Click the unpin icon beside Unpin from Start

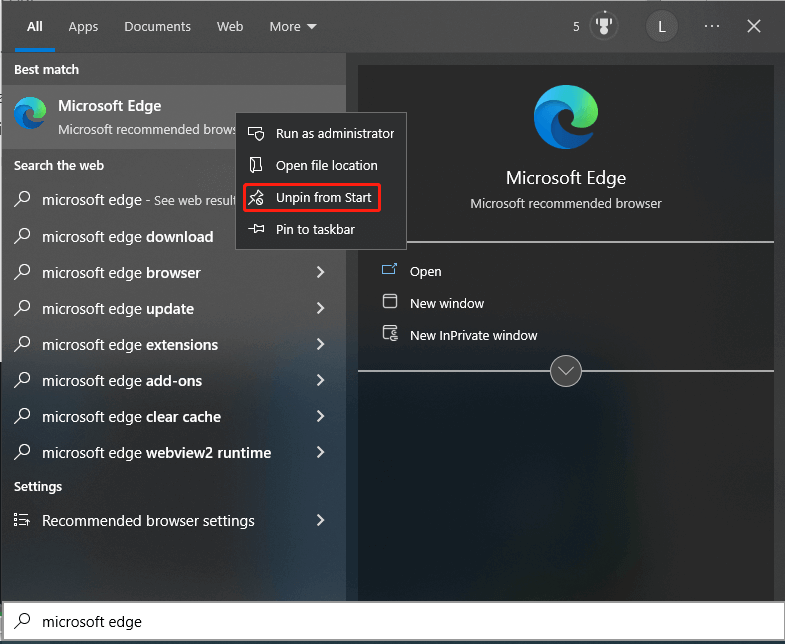pos(256,197)
